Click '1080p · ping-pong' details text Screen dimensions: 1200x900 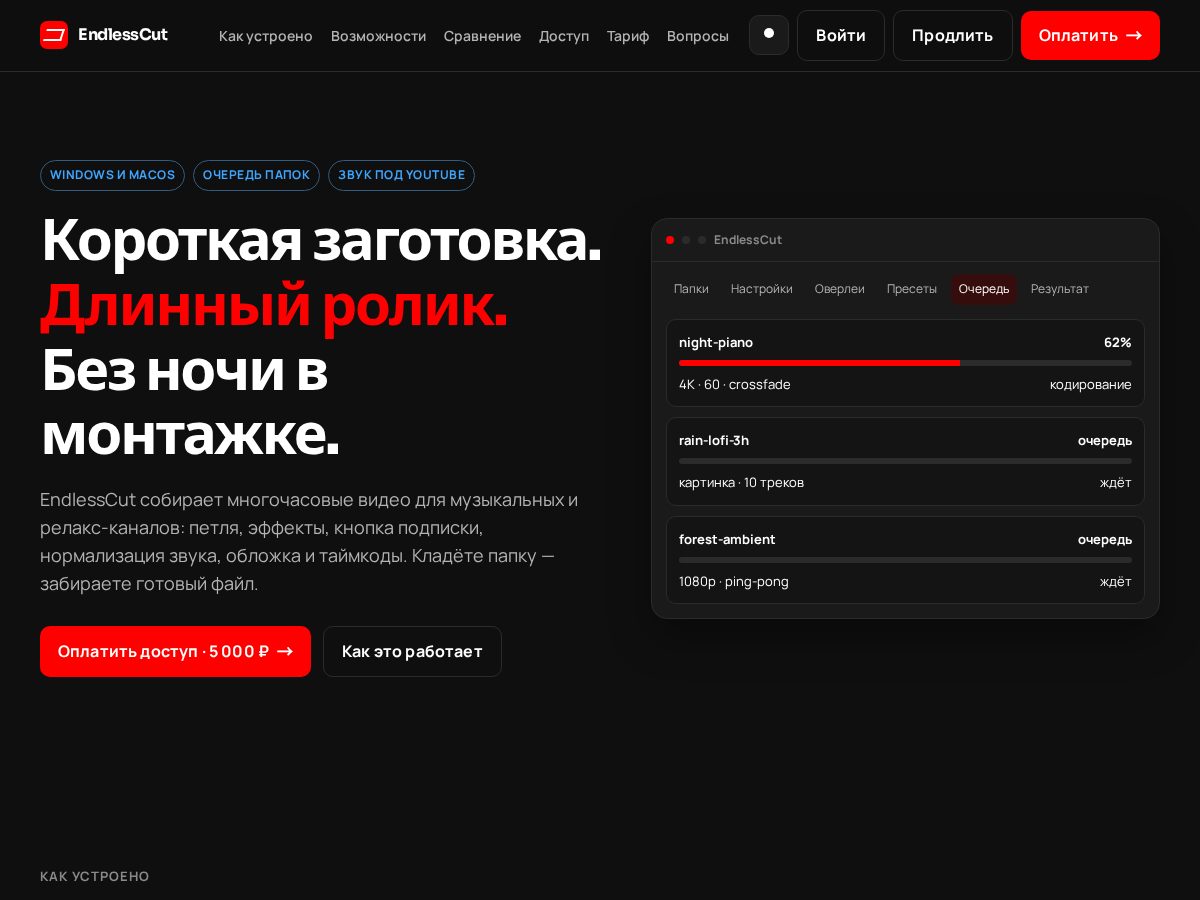point(734,581)
